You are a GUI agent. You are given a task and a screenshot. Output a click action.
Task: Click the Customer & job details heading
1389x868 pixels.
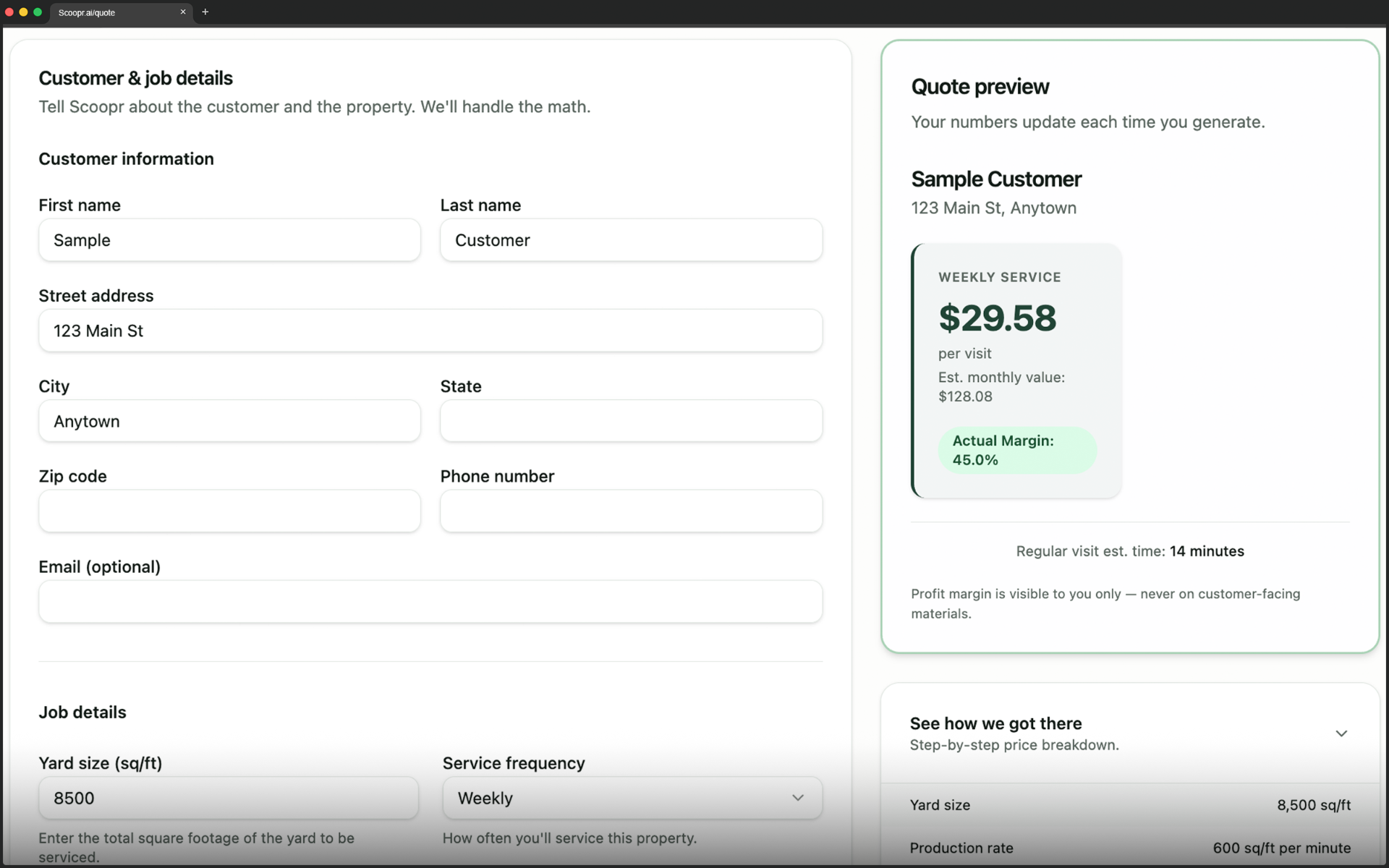pyautogui.click(x=135, y=78)
